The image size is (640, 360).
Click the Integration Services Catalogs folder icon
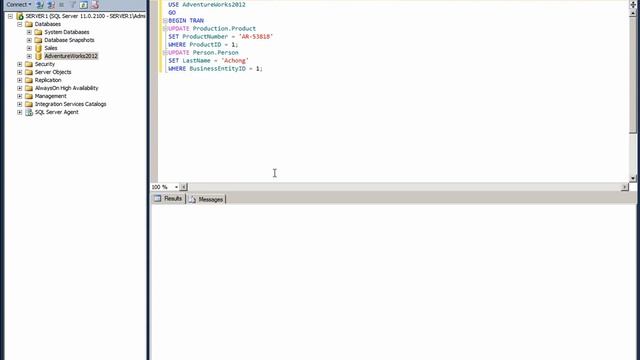pyautogui.click(x=29, y=104)
